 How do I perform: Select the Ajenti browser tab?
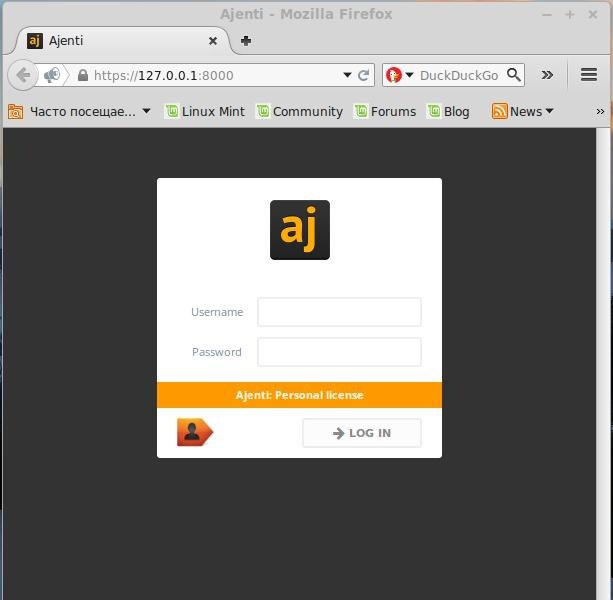pyautogui.click(x=121, y=41)
